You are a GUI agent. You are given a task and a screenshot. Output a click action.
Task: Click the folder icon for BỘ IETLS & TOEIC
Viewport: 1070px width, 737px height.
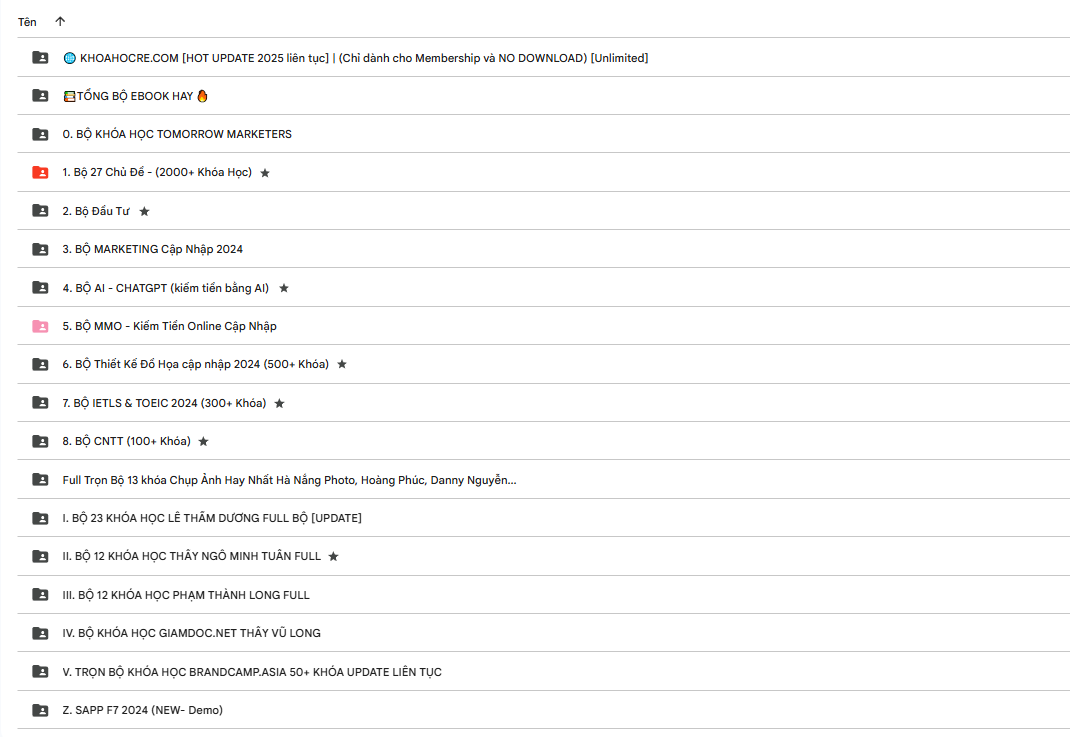coord(40,403)
